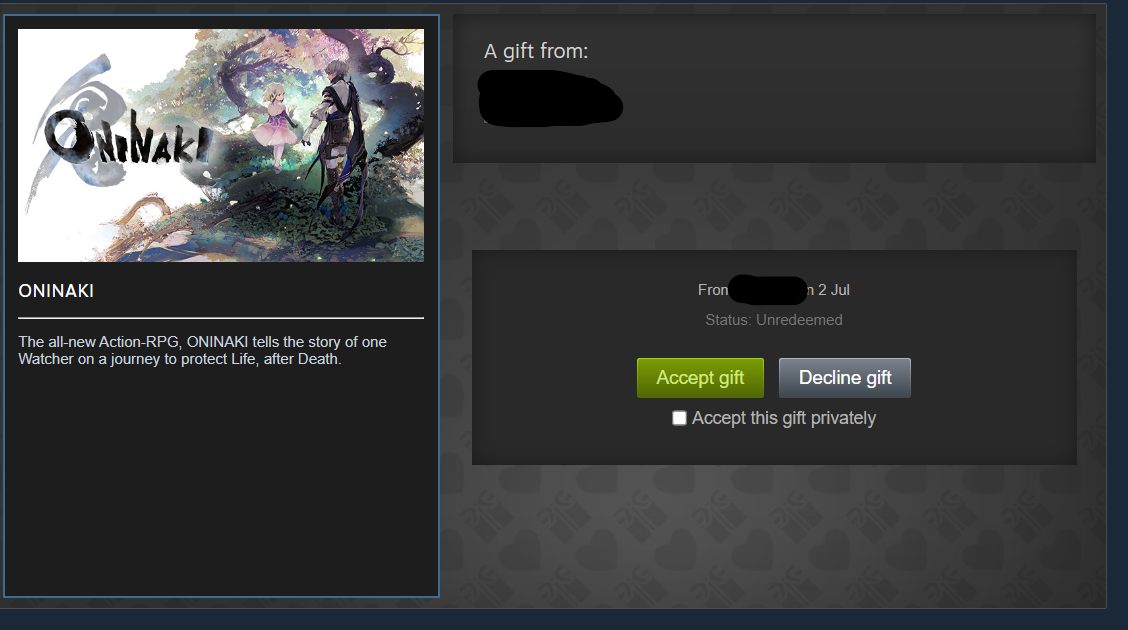Click the word 'From' in gift details

(x=713, y=290)
